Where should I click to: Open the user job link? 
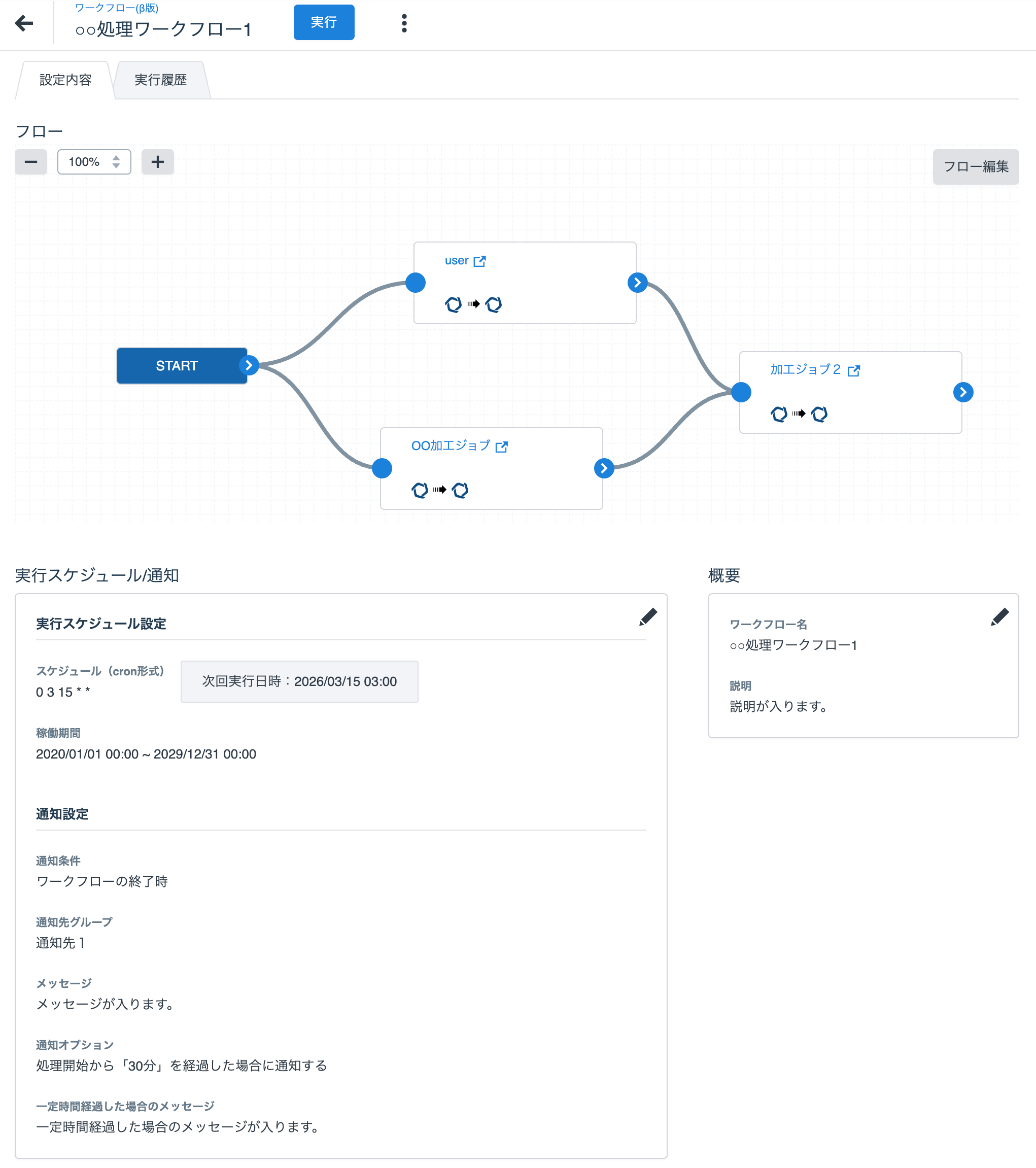click(x=457, y=261)
